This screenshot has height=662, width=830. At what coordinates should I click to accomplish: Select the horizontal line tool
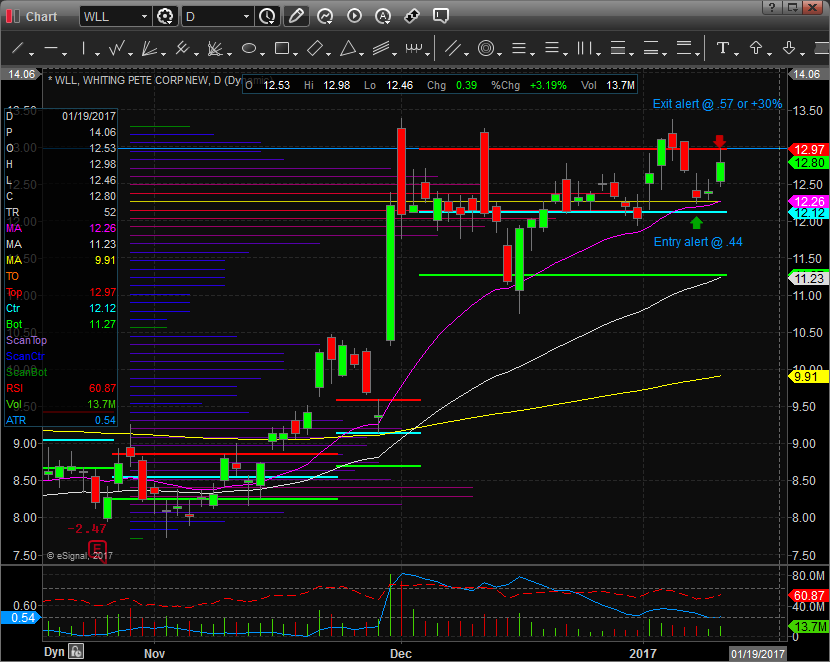coord(51,49)
